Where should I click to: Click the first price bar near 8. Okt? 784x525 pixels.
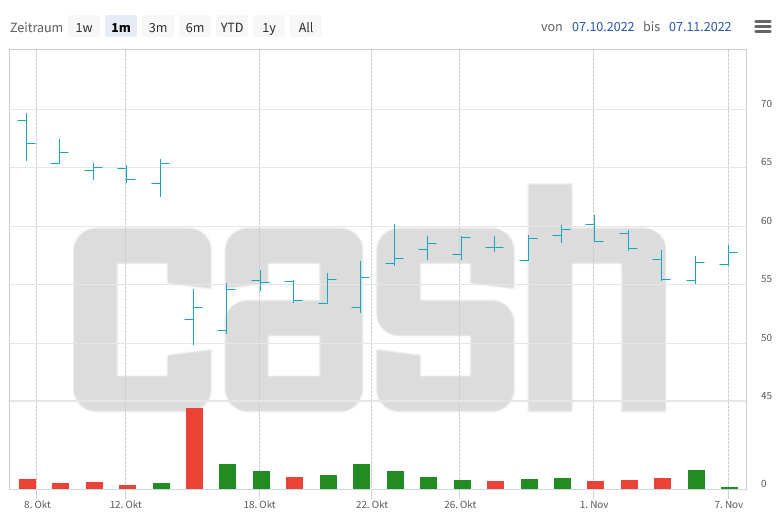(x=26, y=137)
